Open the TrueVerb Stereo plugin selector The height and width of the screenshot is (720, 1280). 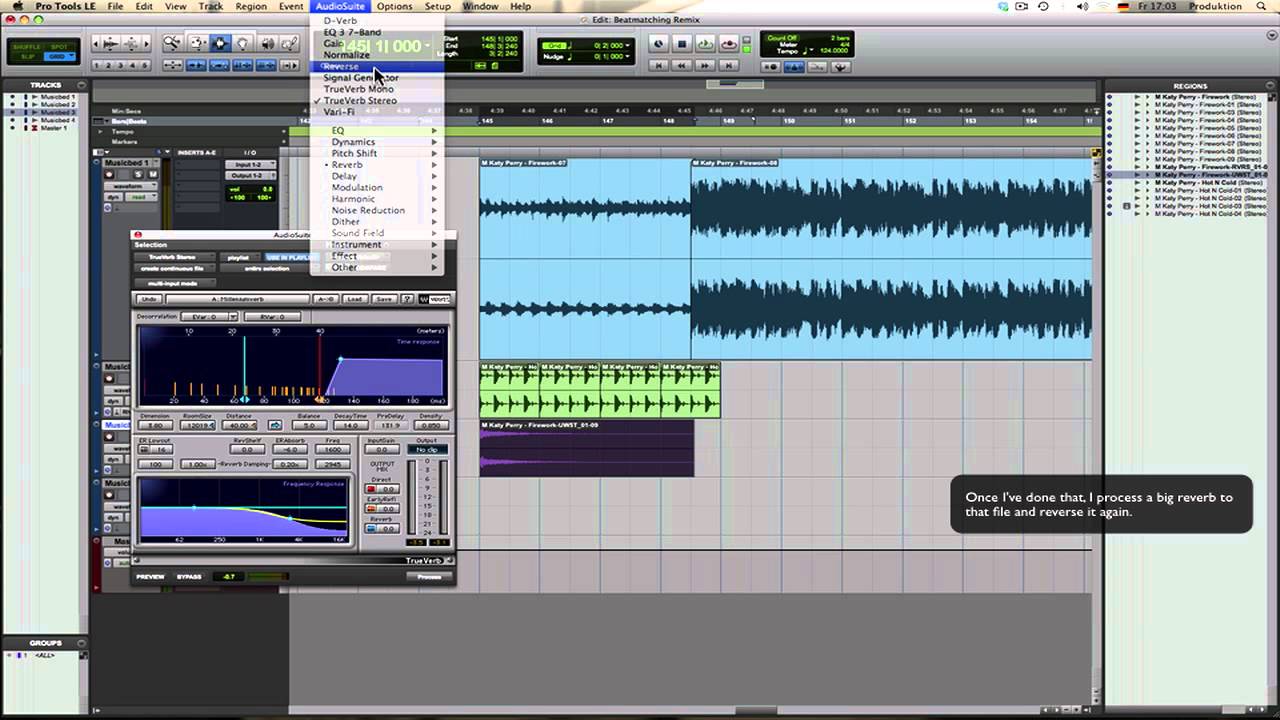[174, 257]
